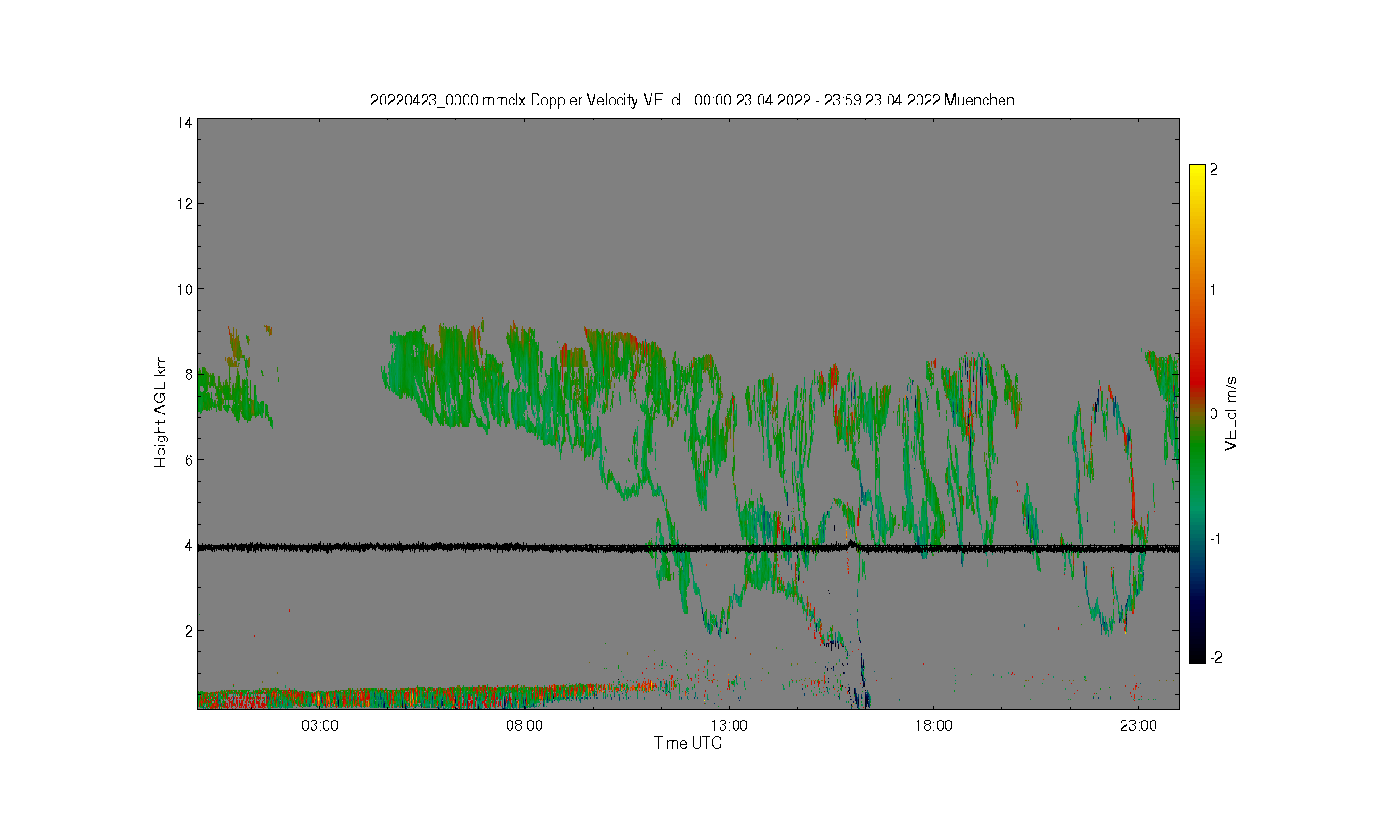Click the plot title '20220423_0000.mmclx Doppler Velocity VELcl'
Screen dimensions: 1400x840
526,100
